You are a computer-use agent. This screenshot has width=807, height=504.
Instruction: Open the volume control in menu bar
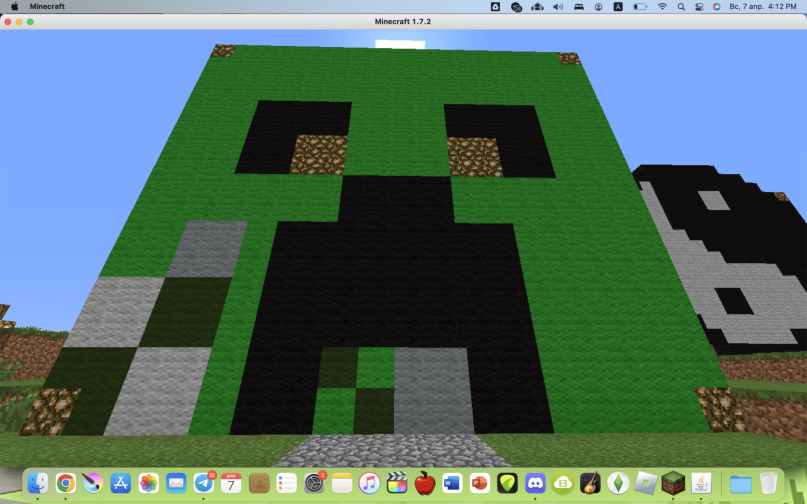(558, 6)
